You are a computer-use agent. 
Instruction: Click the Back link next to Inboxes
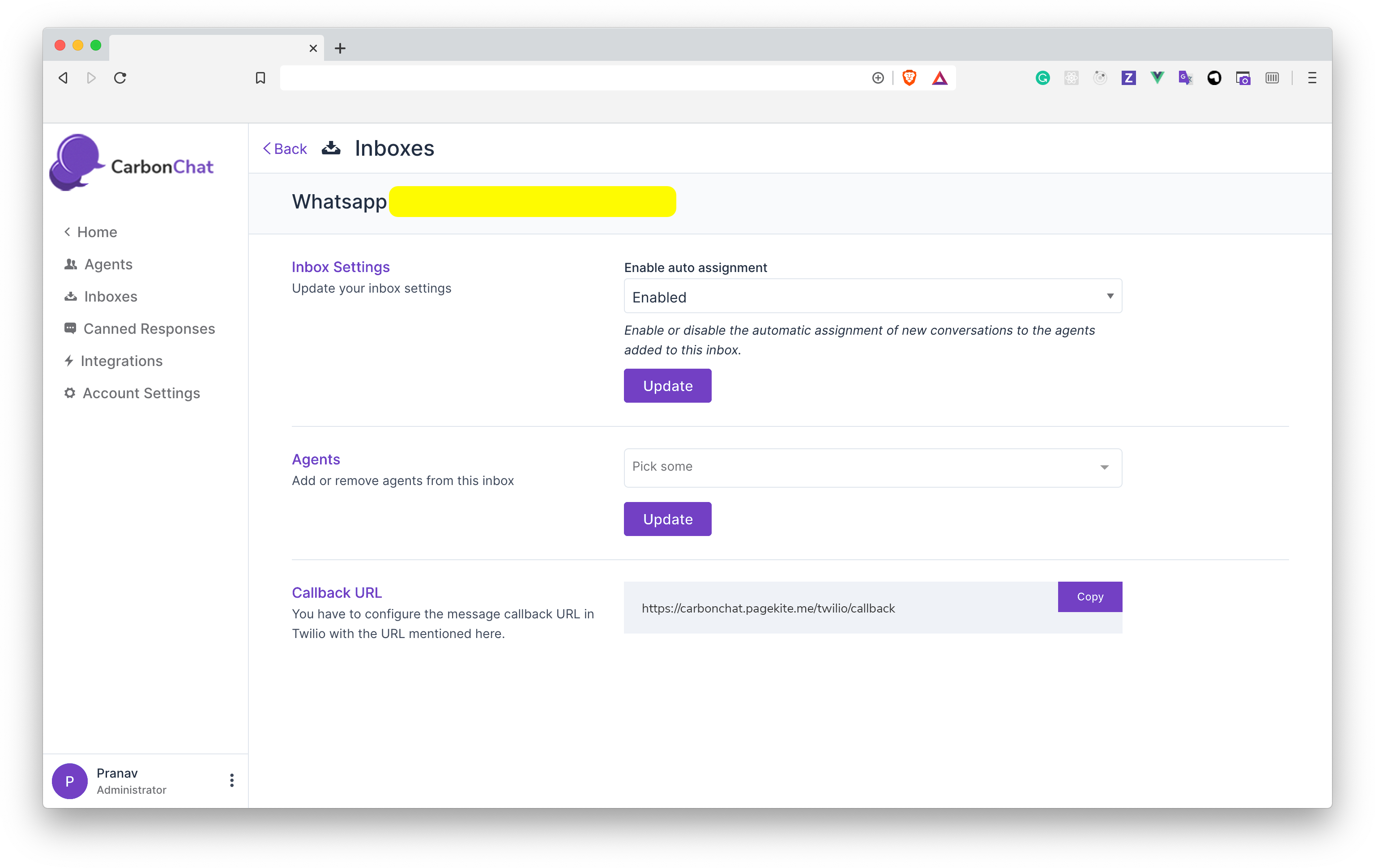tap(285, 149)
